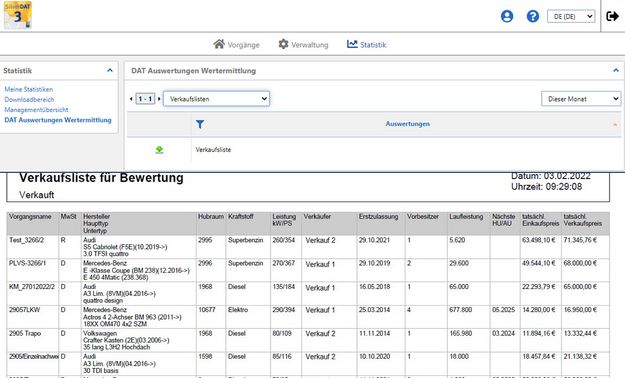Viewport: 625px width, 378px height.
Task: Click the KM_27012022/2 row name
Action: pos(32,287)
